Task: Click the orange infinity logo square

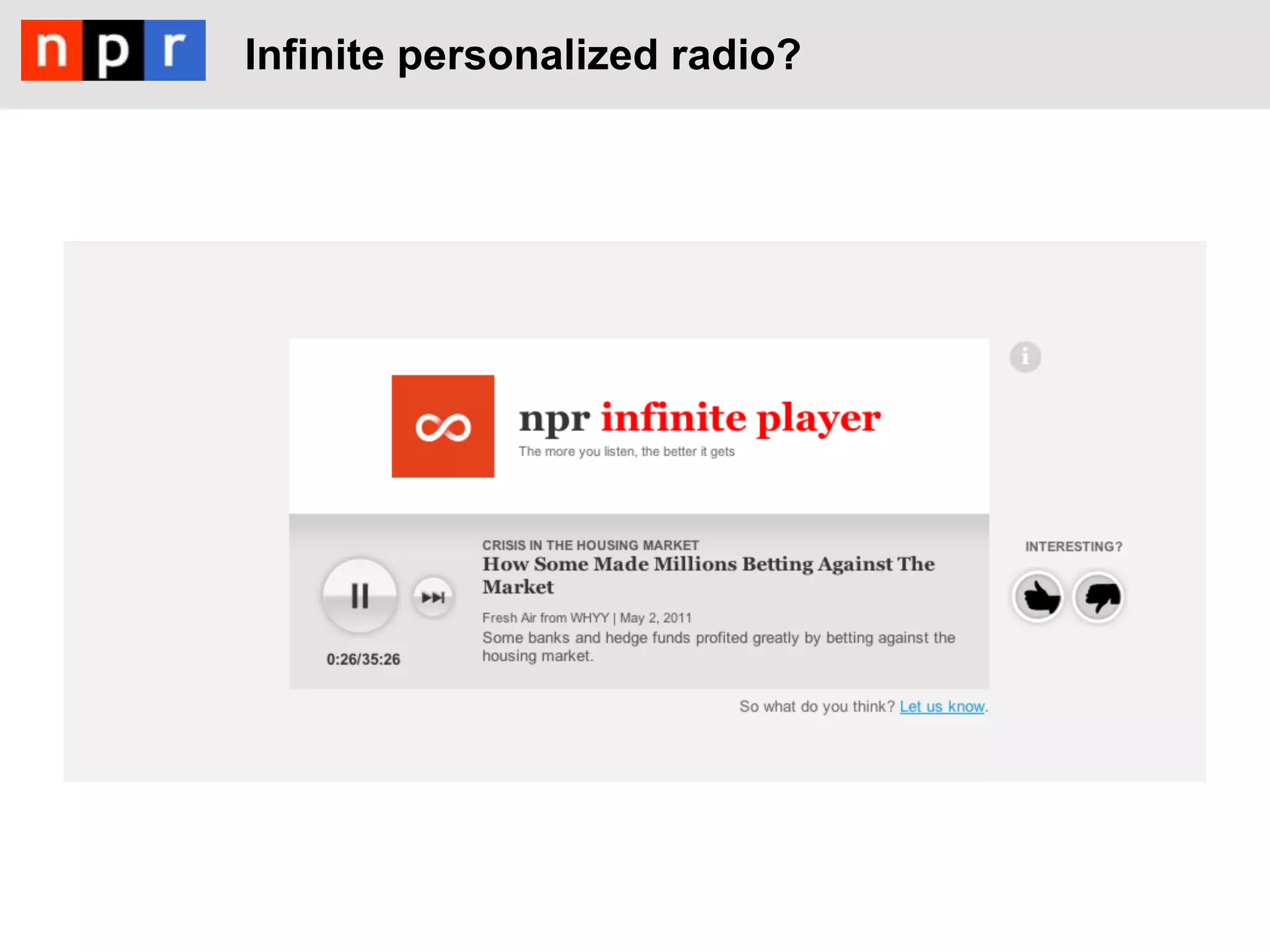Action: point(443,426)
